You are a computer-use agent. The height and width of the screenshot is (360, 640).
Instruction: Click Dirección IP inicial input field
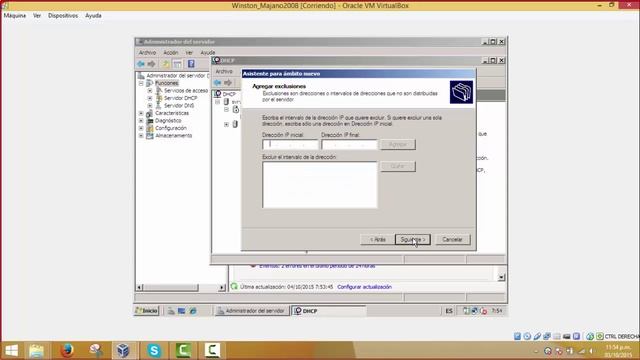(x=290, y=144)
